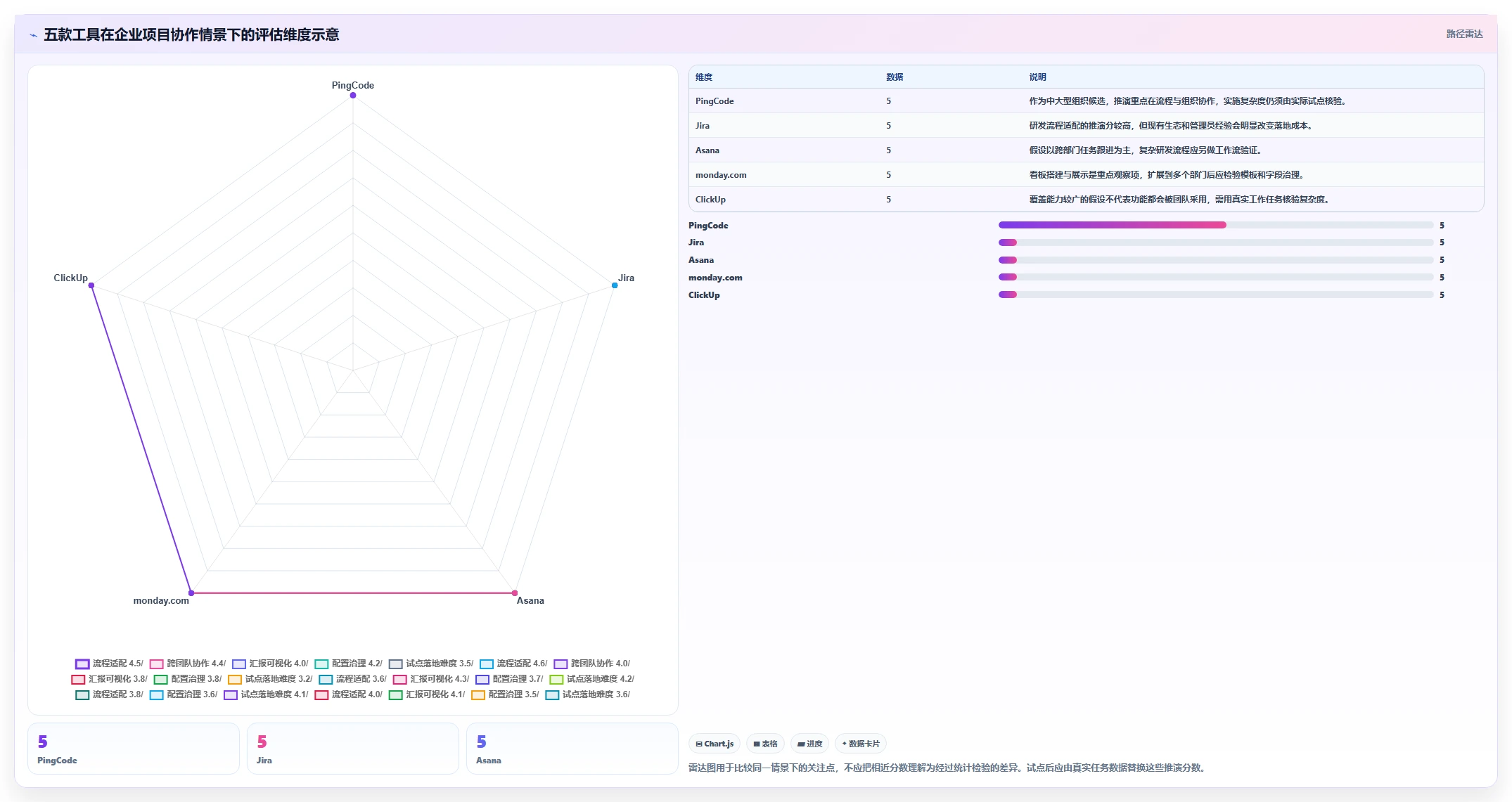1512x802 pixels.
Task: Click the 进度 chip icon
Action: click(801, 744)
